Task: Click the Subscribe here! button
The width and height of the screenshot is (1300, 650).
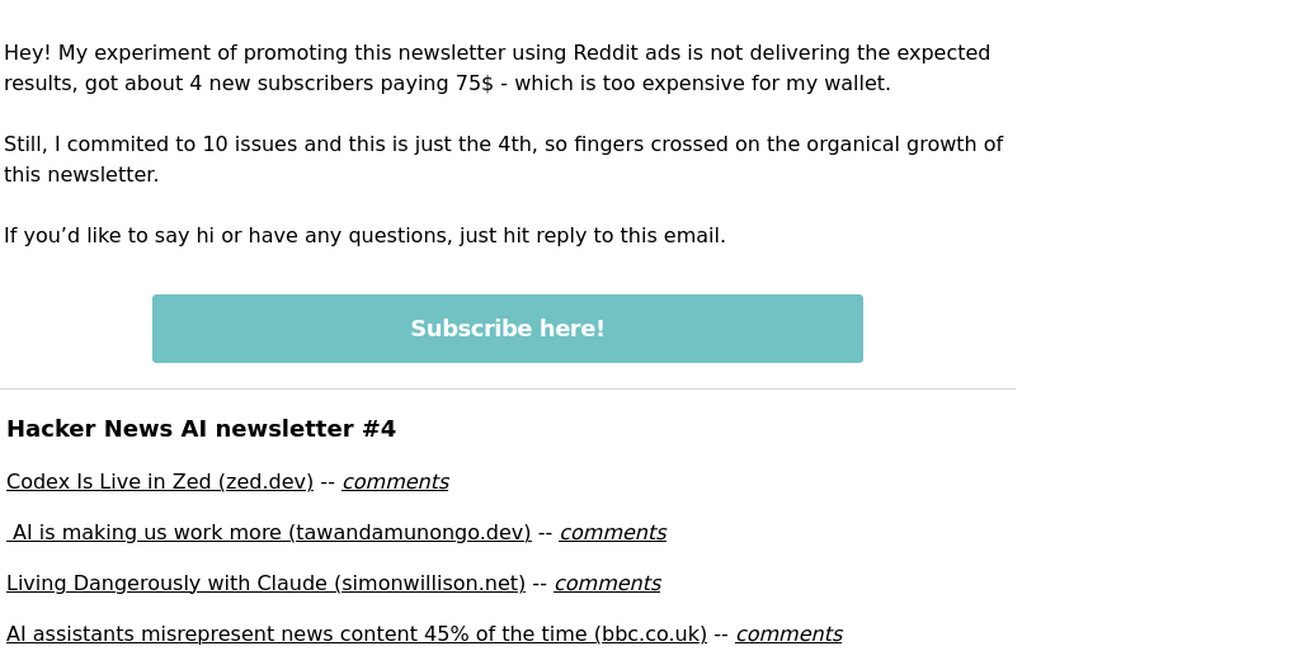Action: pos(507,329)
